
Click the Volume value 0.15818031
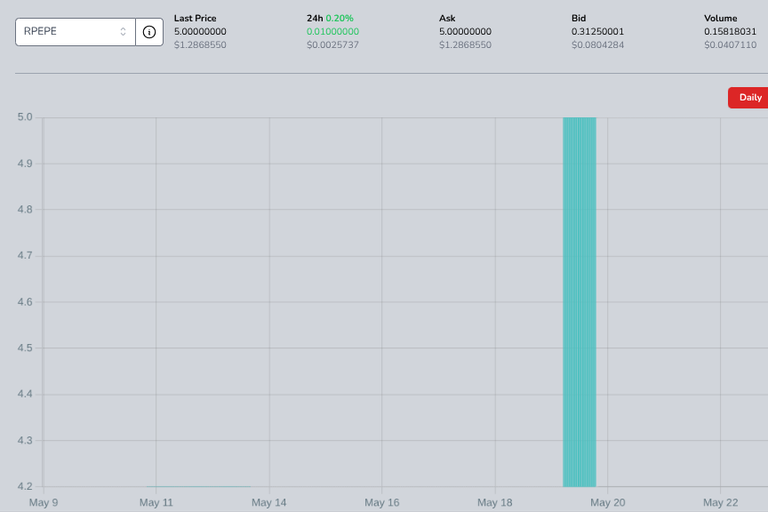pyautogui.click(x=730, y=31)
